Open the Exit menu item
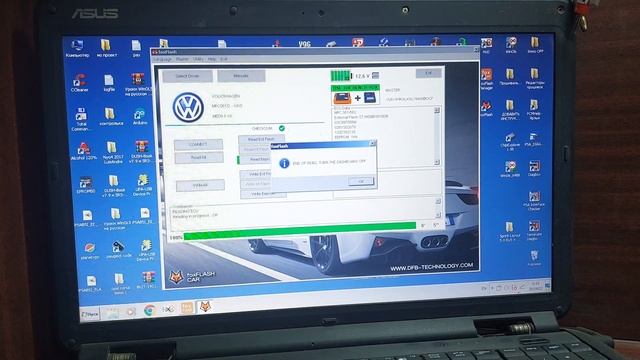 pos(224,59)
